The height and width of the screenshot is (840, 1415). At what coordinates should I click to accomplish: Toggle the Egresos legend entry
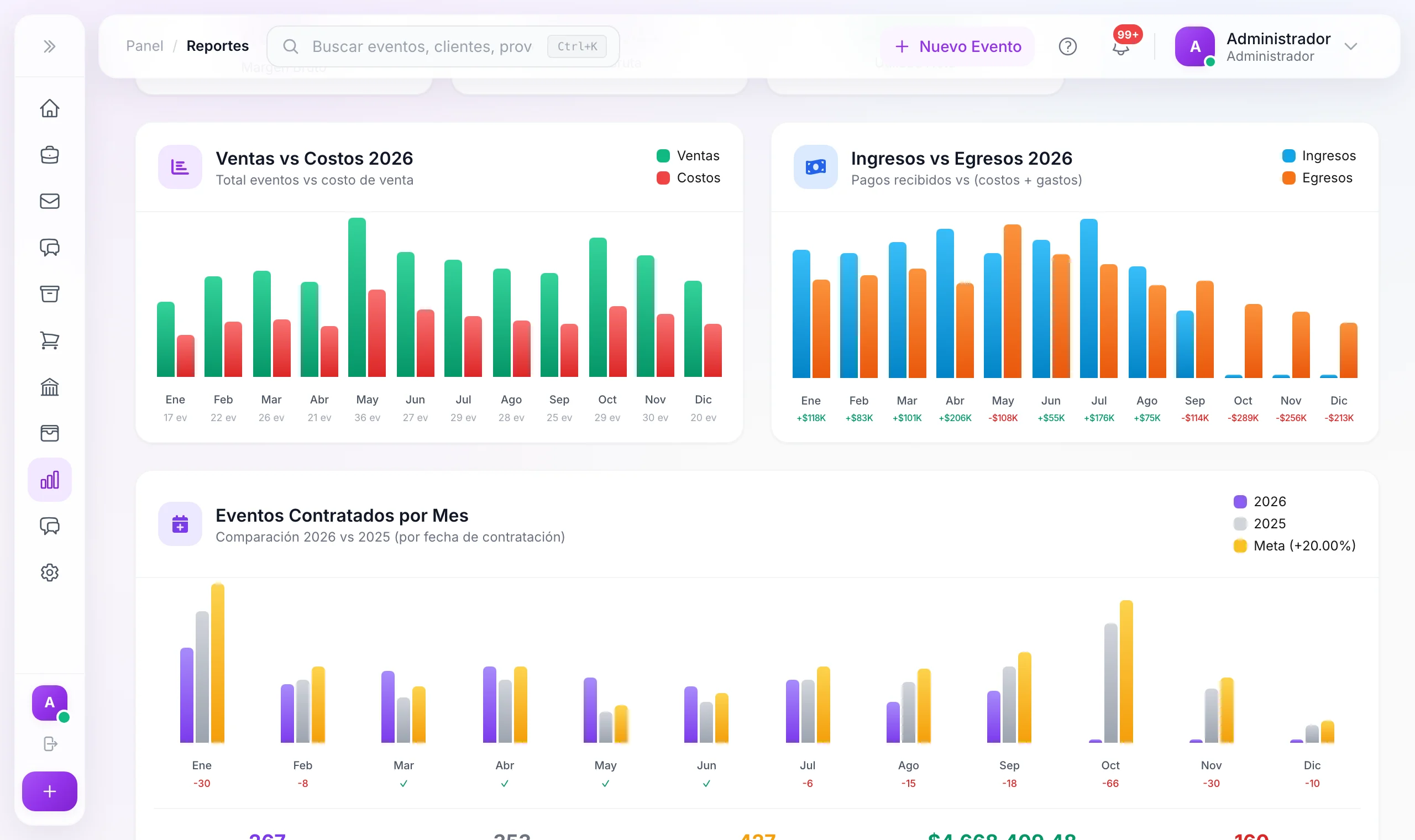tap(1317, 178)
